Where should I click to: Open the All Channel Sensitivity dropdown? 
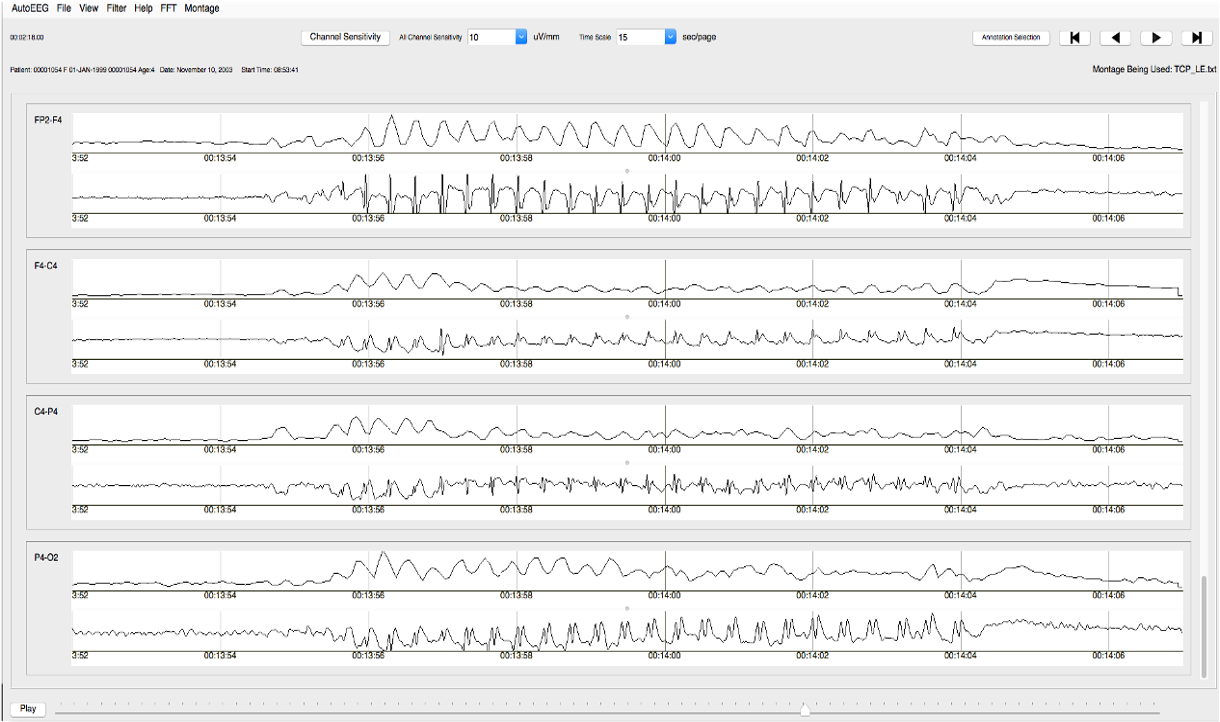520,37
